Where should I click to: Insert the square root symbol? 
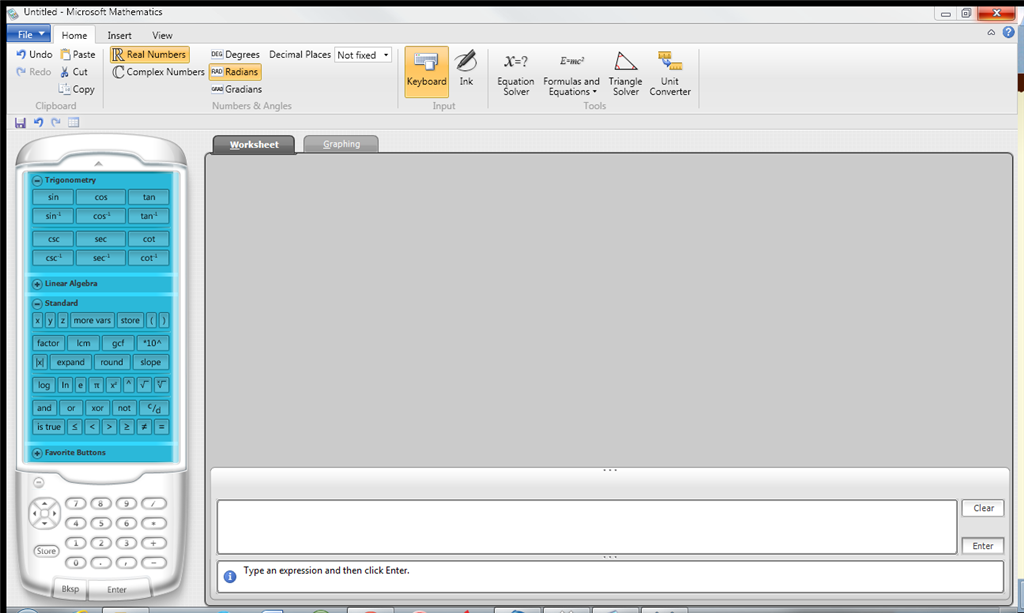(145, 385)
